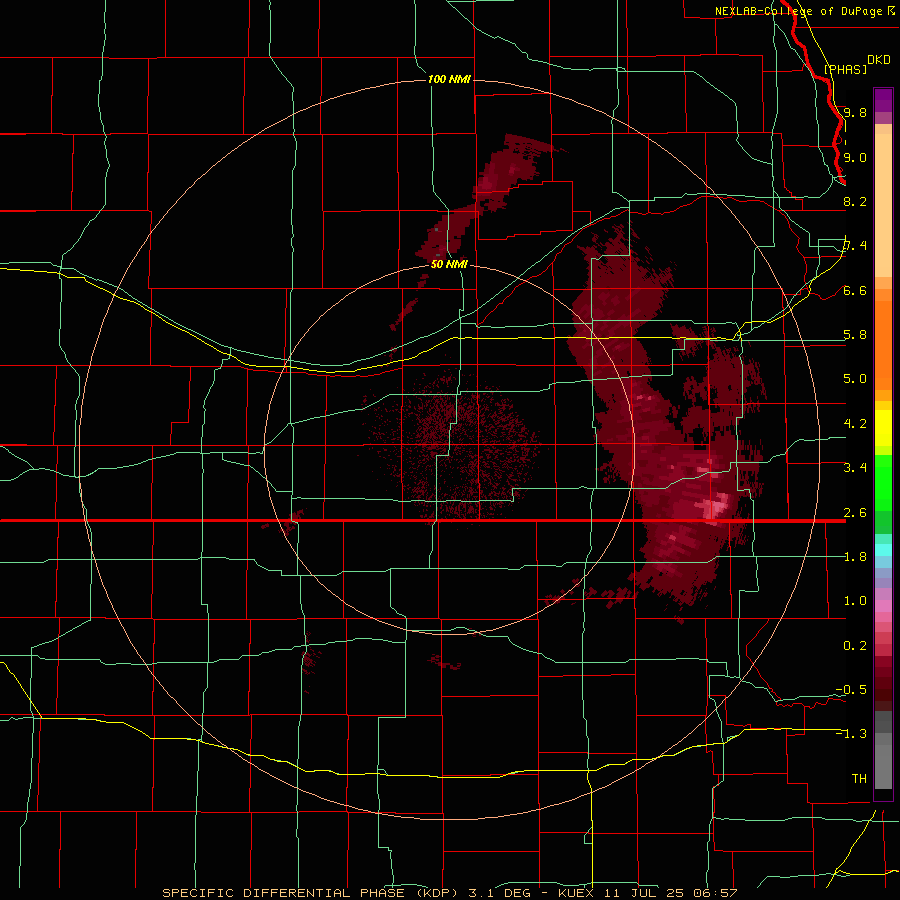Click the 1.0 scale value
This screenshot has width=900, height=900.
(855, 601)
